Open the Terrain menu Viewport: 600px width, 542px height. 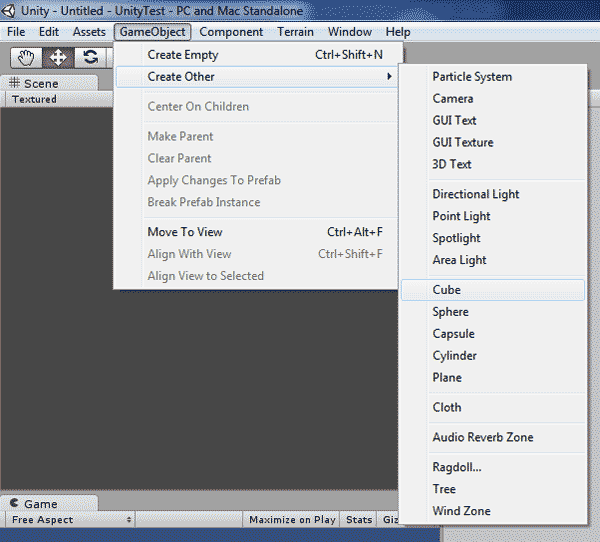[x=295, y=32]
